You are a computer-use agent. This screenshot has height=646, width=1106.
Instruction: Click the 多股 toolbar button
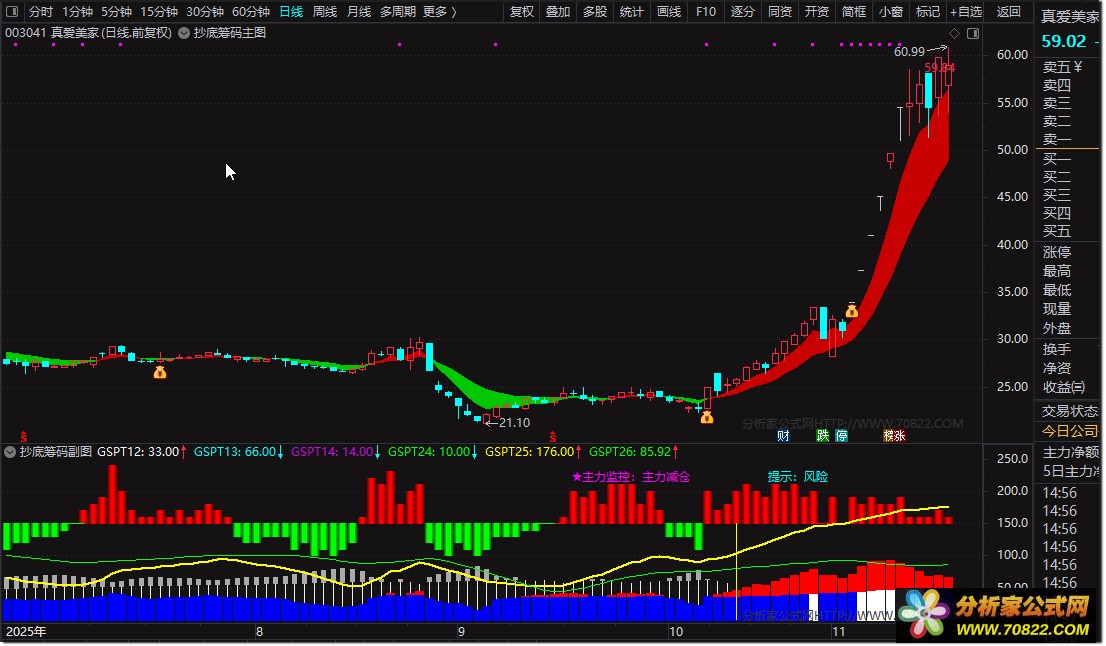click(595, 12)
